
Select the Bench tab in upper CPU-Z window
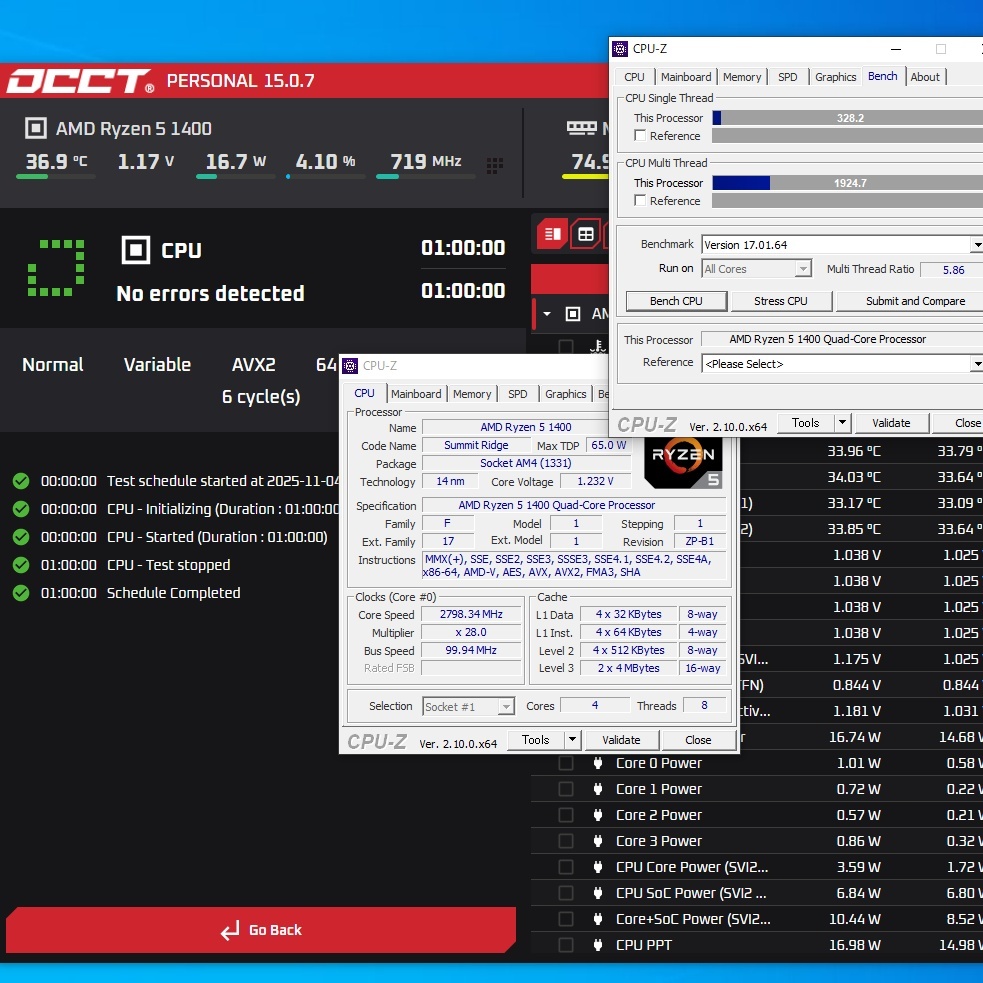pyautogui.click(x=882, y=76)
